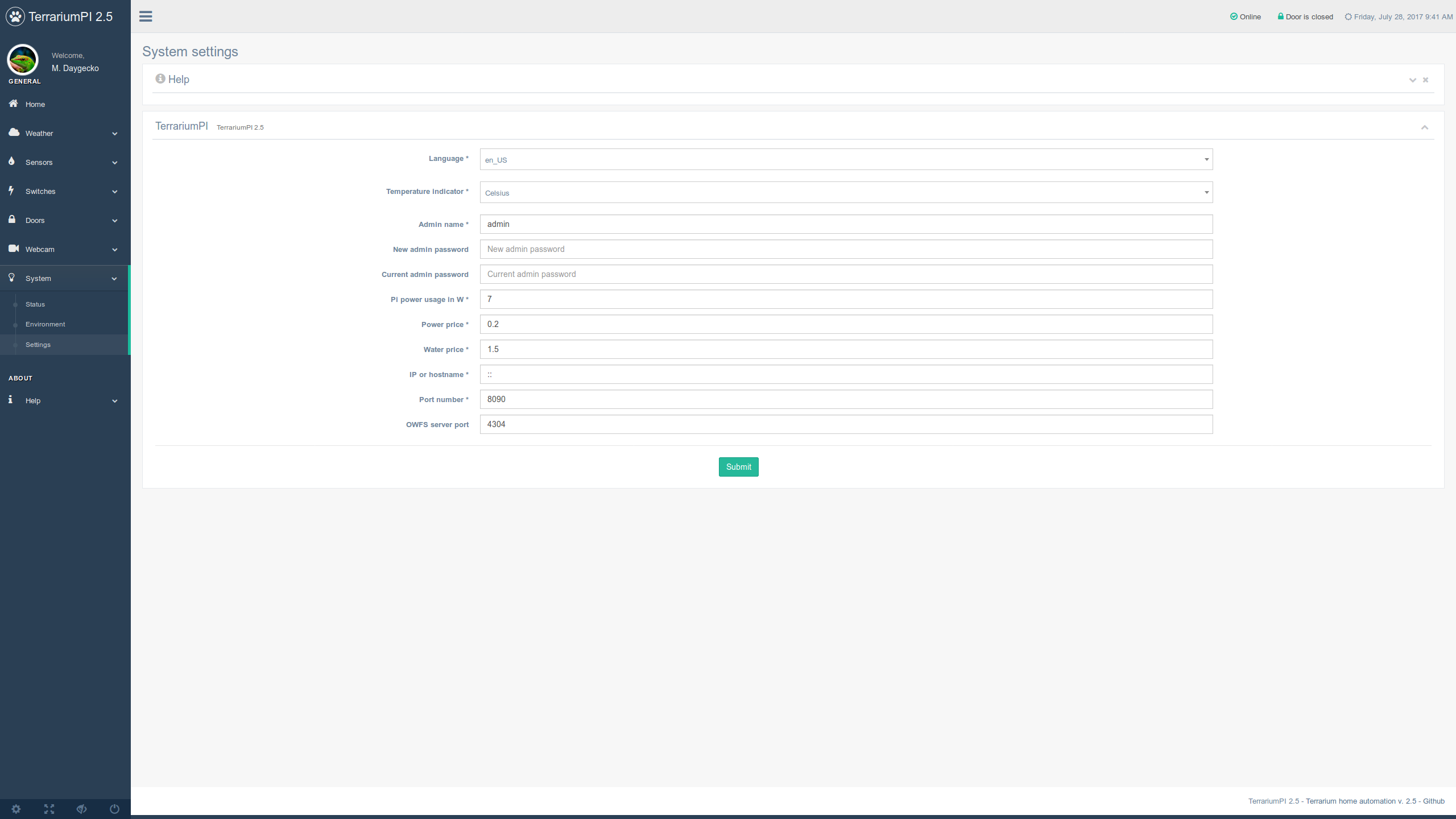Open the Environment submenu item
The height and width of the screenshot is (819, 1456).
coord(45,324)
